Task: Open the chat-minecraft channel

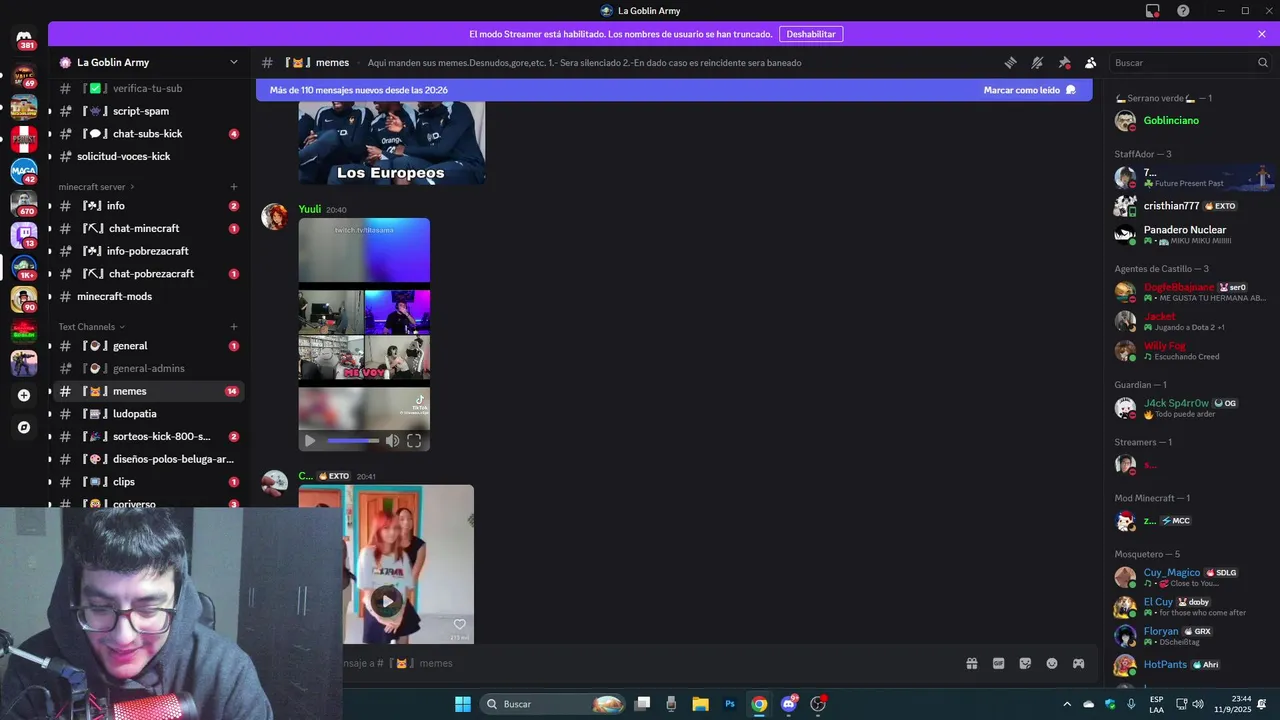Action: tap(148, 229)
